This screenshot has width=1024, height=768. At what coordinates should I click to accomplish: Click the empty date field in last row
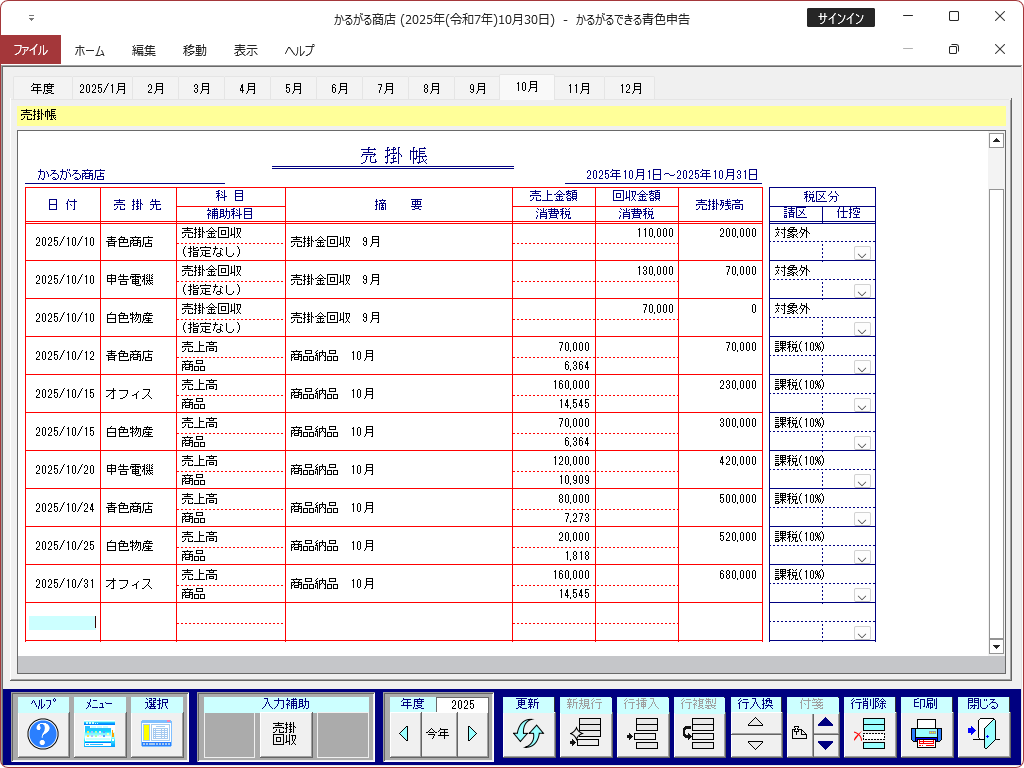62,622
